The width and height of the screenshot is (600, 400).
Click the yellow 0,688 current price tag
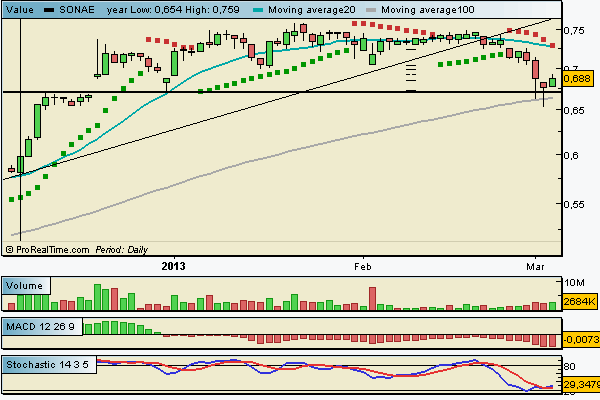577,78
